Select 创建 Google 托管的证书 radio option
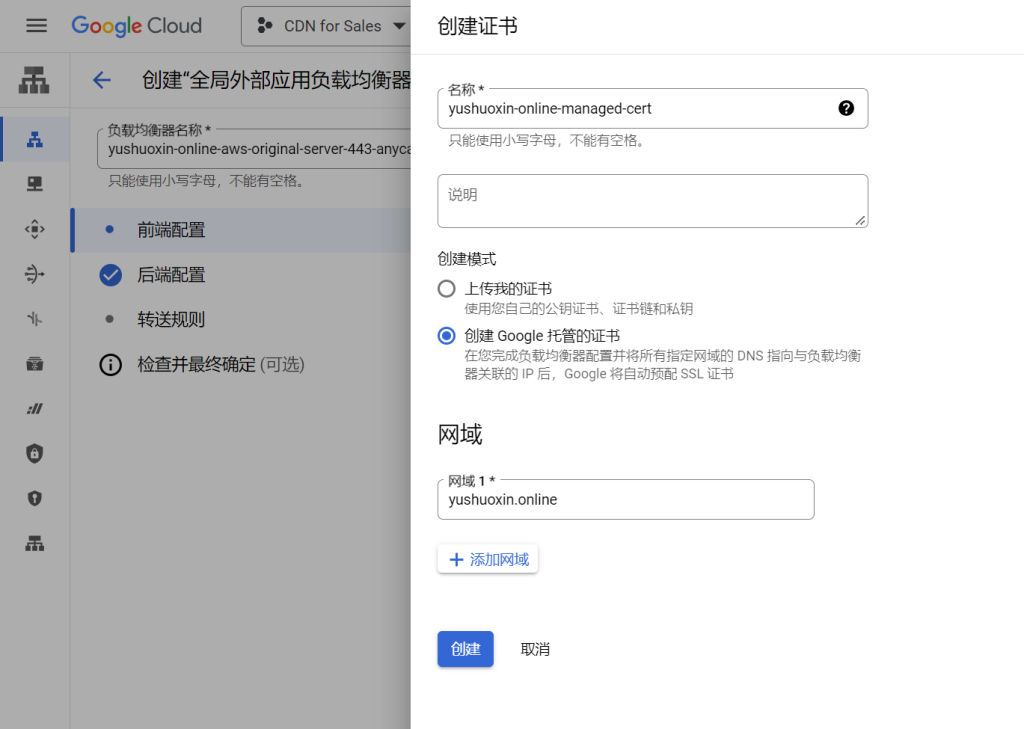 pos(447,336)
